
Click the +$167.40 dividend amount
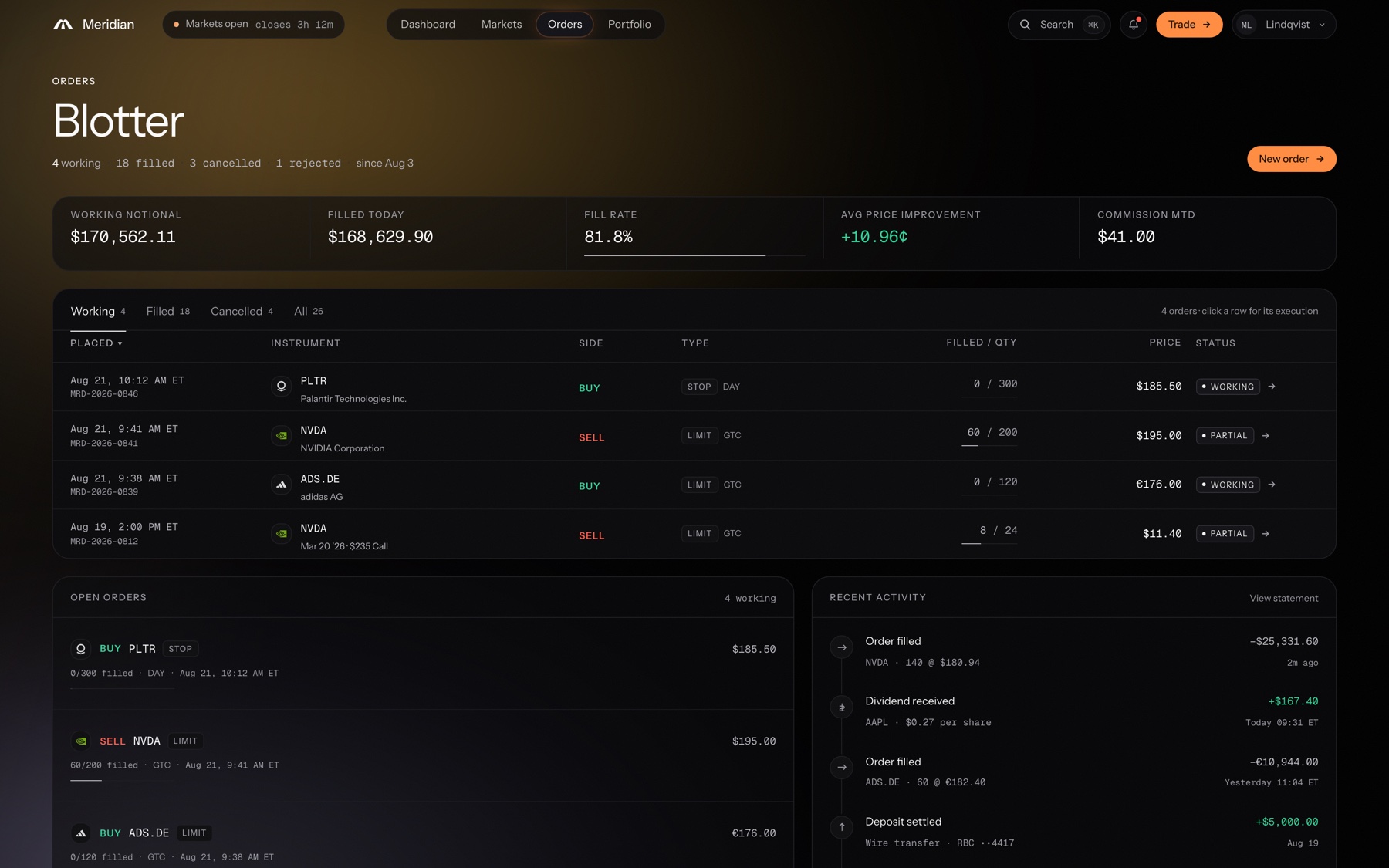click(1293, 701)
